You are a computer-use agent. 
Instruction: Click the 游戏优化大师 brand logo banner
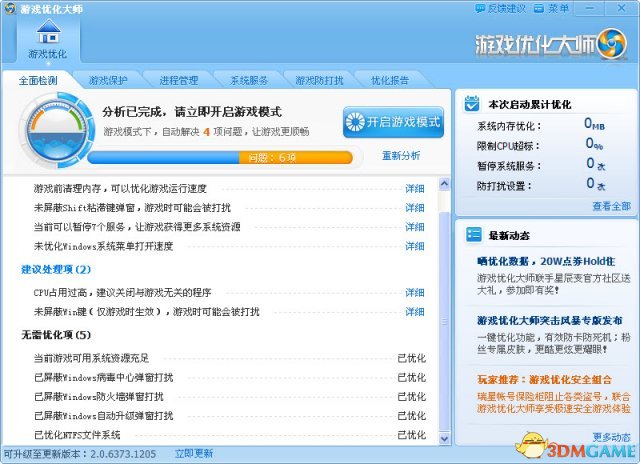(x=551, y=44)
